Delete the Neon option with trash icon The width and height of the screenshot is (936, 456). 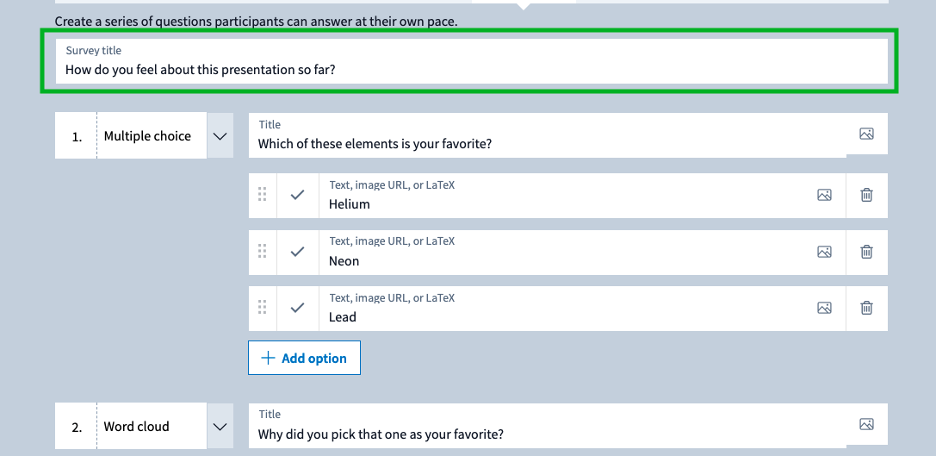pos(867,252)
